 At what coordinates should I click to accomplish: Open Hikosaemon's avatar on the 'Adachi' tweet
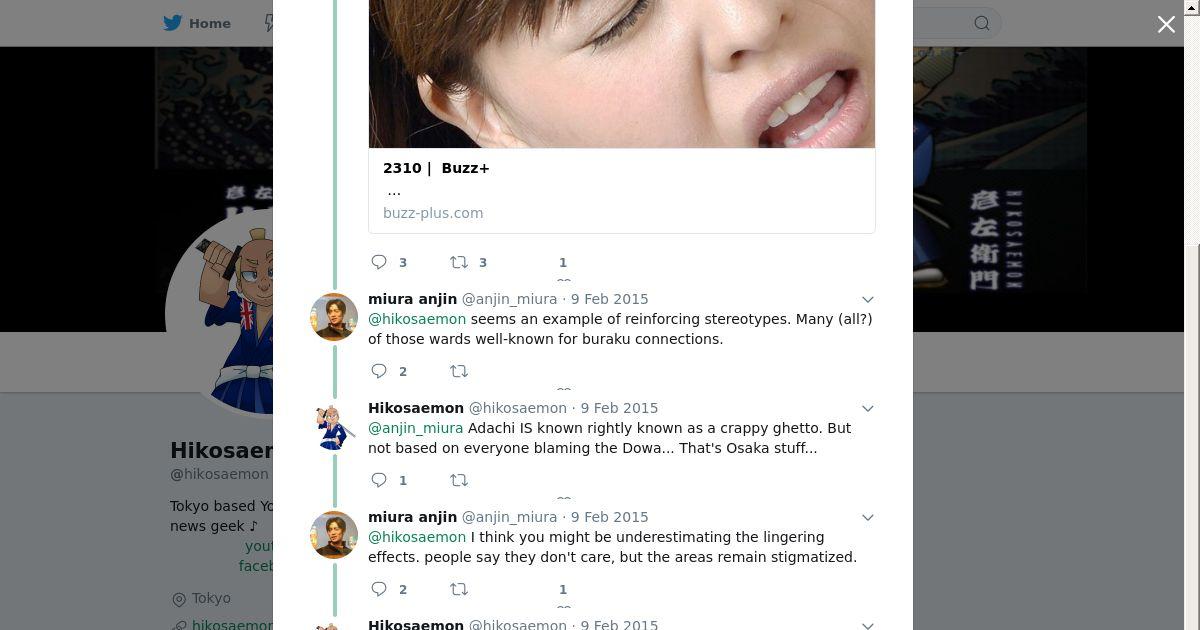coord(334,426)
